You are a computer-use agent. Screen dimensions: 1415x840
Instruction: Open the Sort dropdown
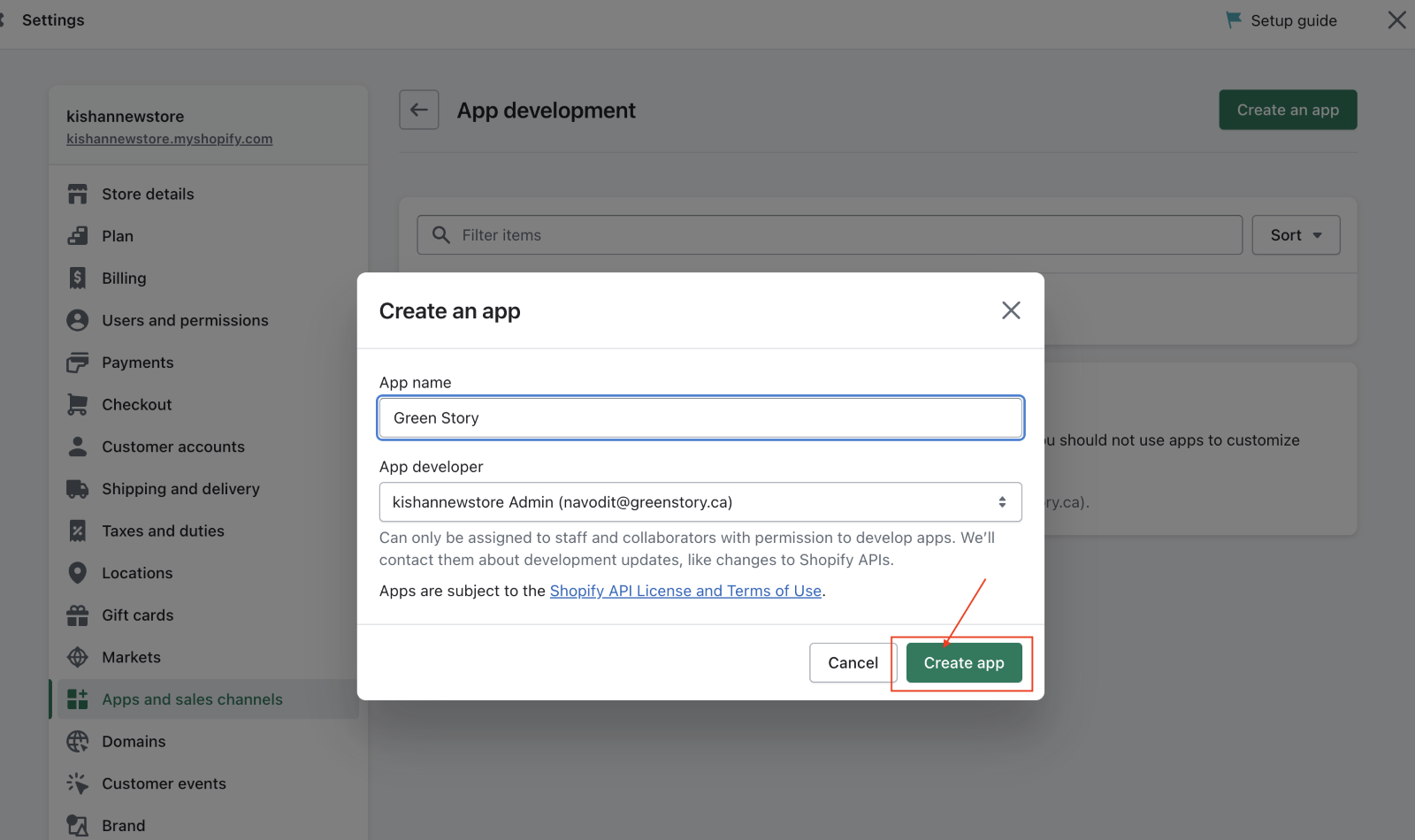click(x=1296, y=235)
